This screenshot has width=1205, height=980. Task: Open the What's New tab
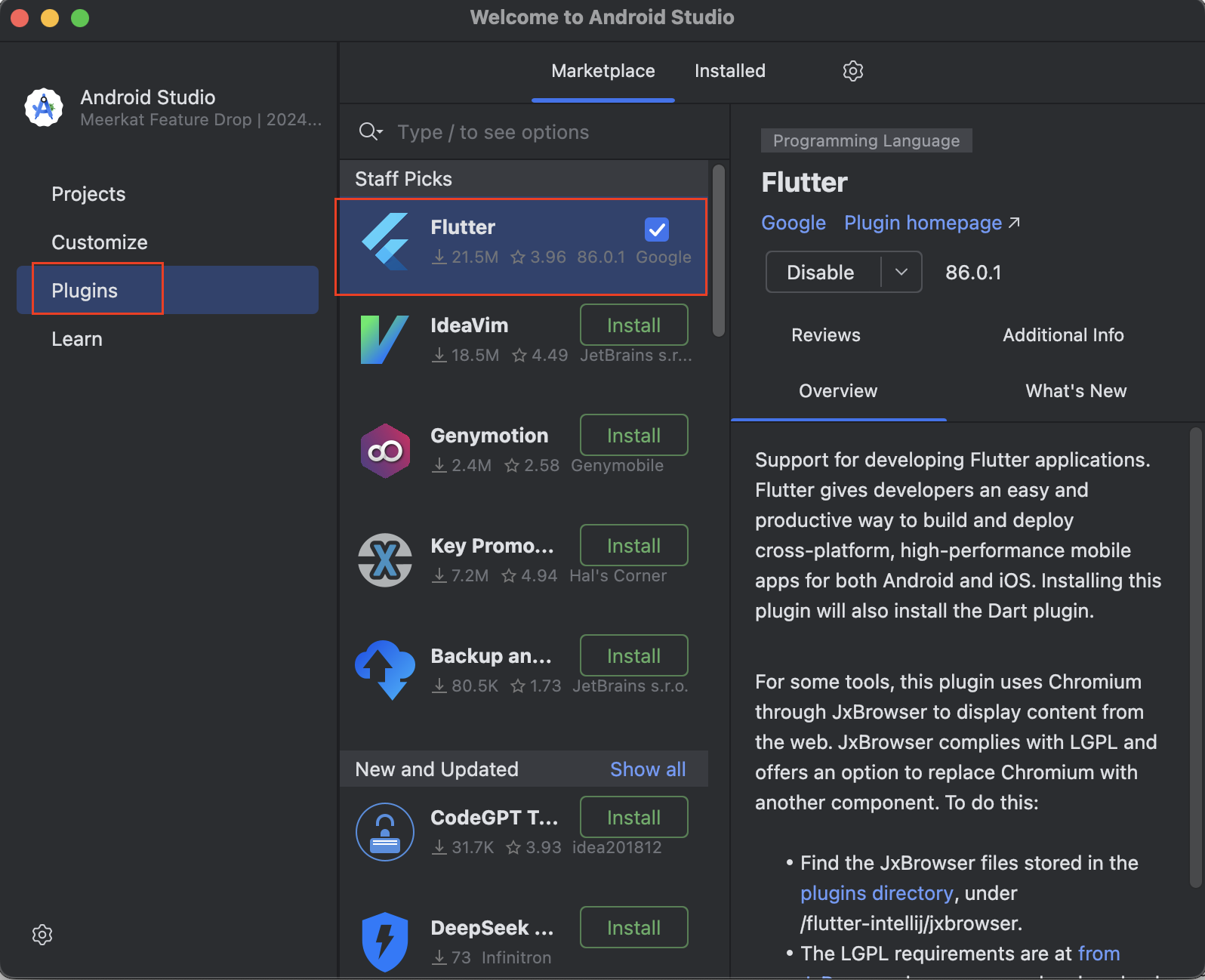point(1076,391)
